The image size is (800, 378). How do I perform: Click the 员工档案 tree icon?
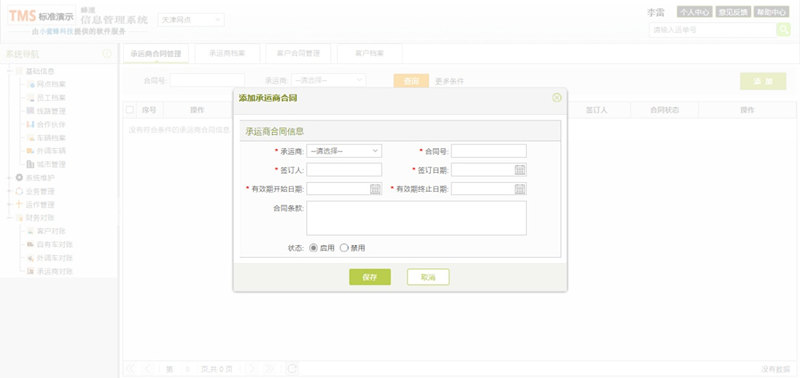pyautogui.click(x=31, y=97)
